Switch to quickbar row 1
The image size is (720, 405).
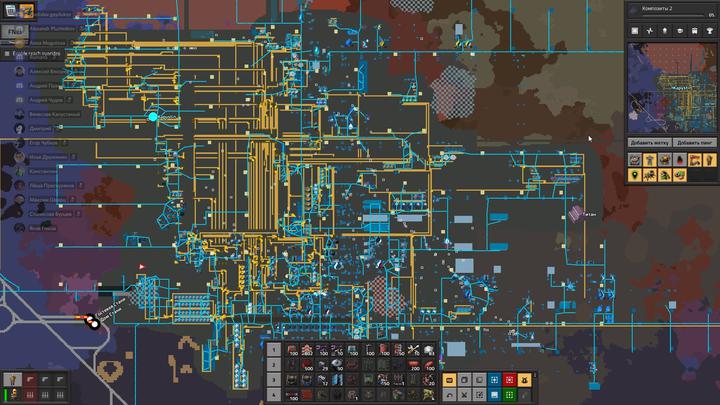(274, 350)
